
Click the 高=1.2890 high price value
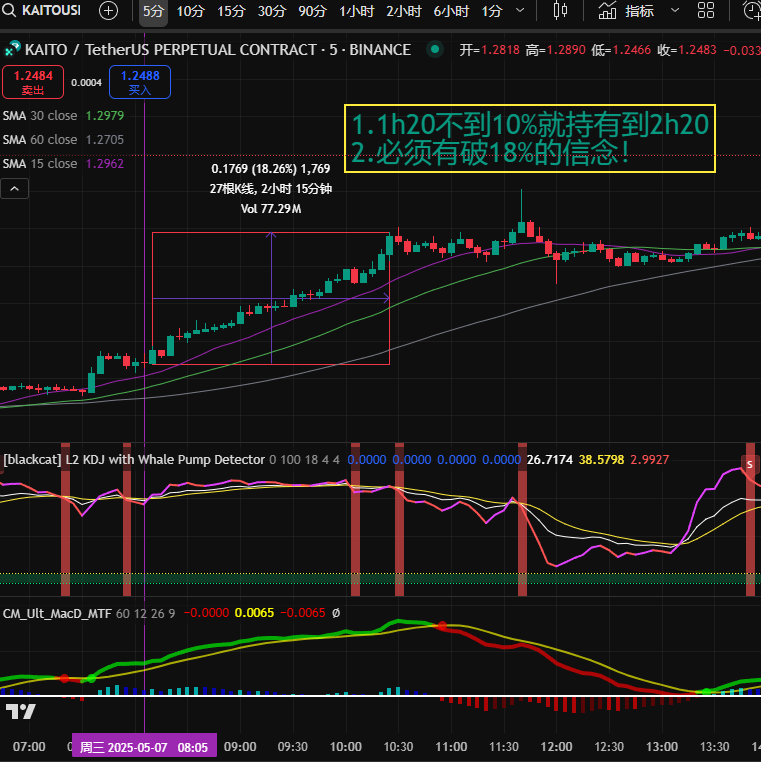pyautogui.click(x=555, y=50)
